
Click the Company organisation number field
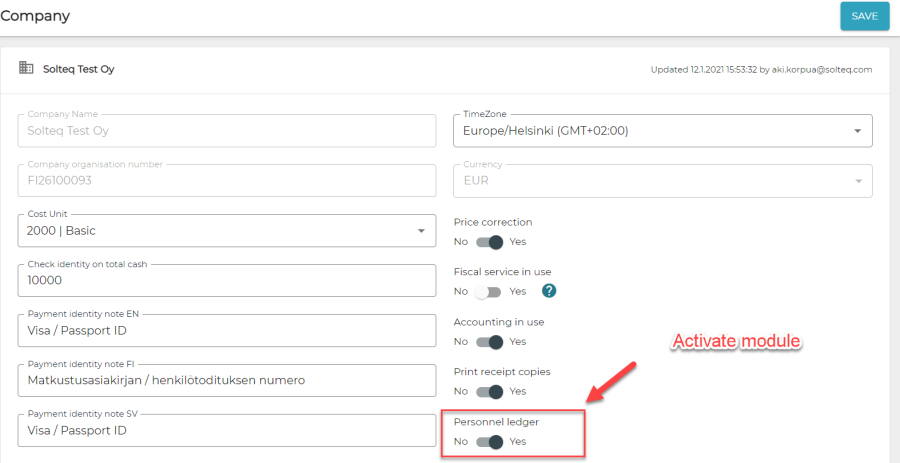point(227,181)
